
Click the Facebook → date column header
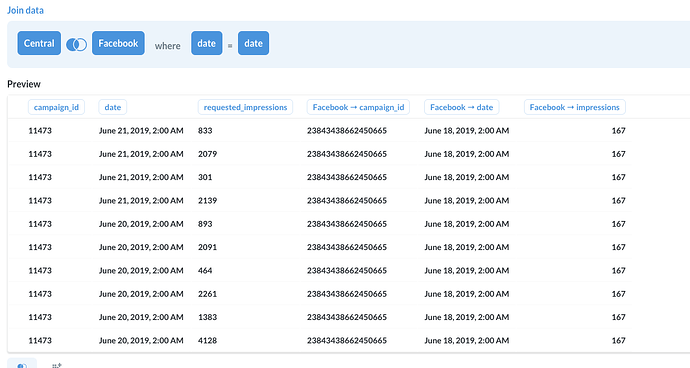pyautogui.click(x=462, y=107)
